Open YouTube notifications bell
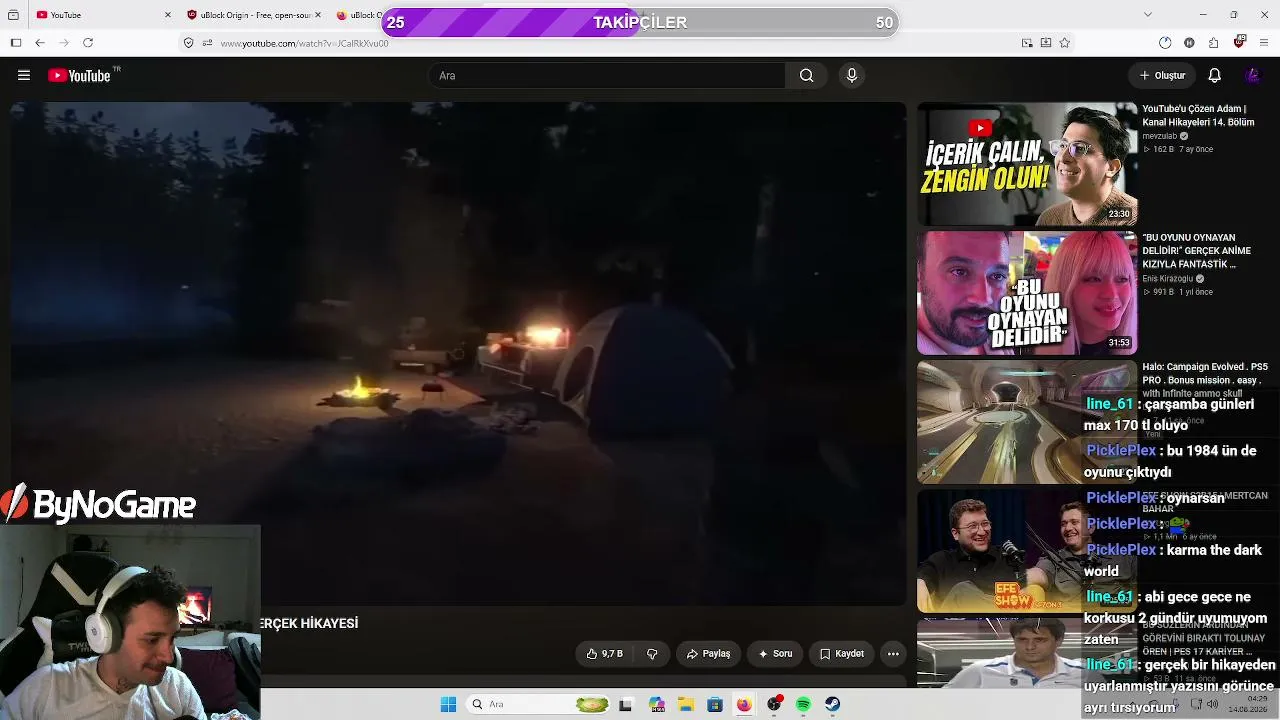The image size is (1280, 720). click(1214, 75)
